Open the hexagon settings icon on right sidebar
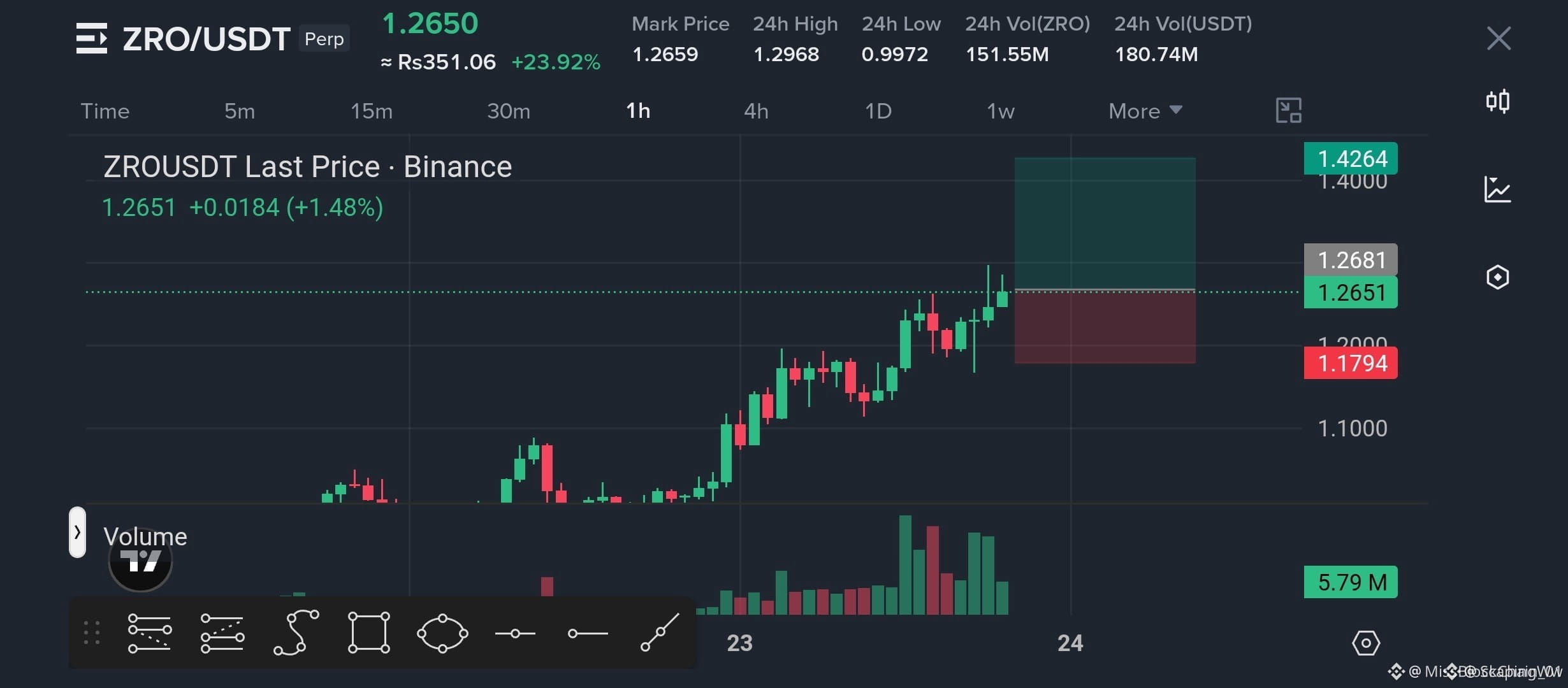The height and width of the screenshot is (688, 1568). click(1497, 277)
